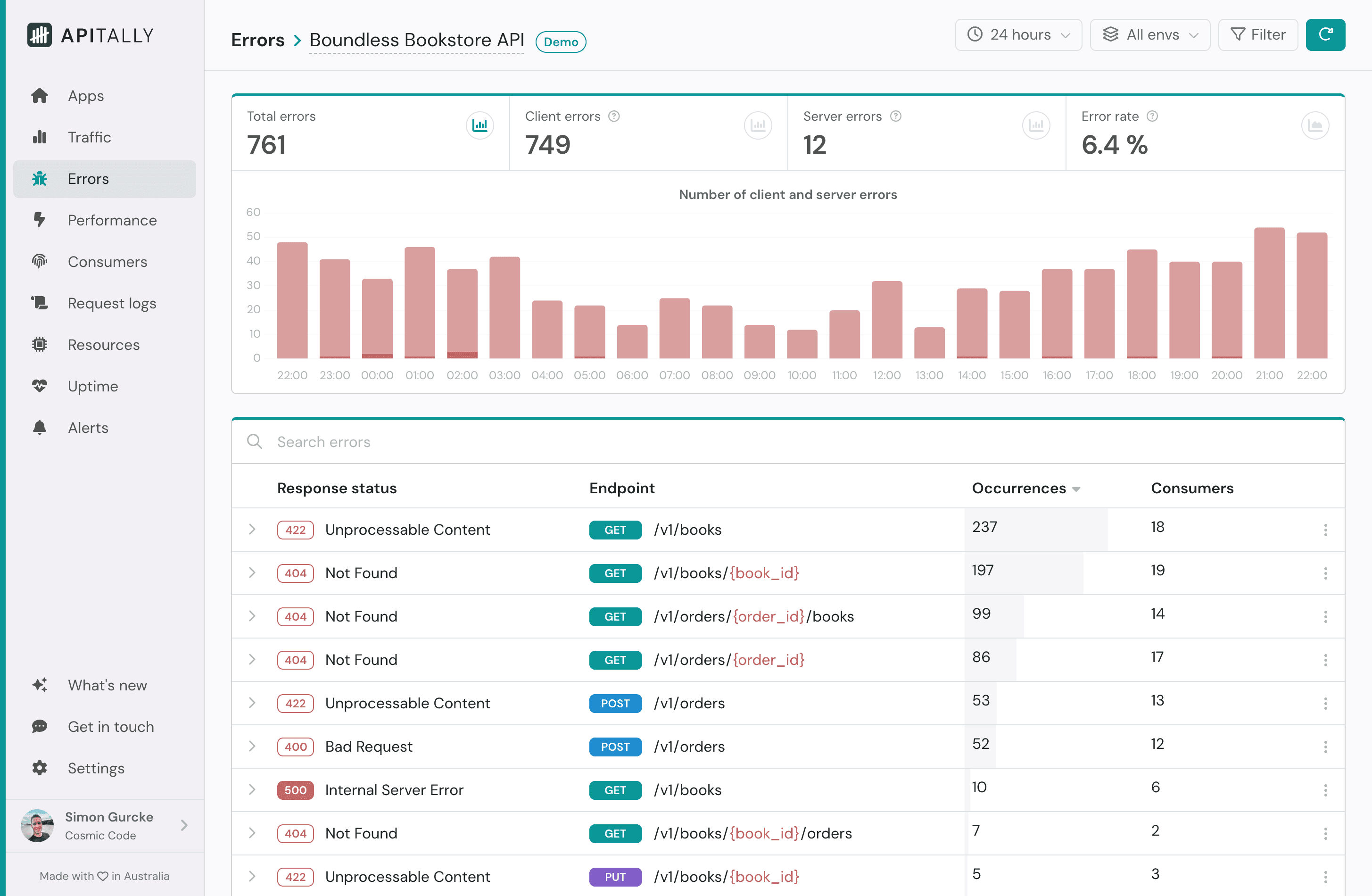This screenshot has height=896, width=1372.
Task: Open the Traffic section in the sidebar
Action: pyautogui.click(x=90, y=137)
